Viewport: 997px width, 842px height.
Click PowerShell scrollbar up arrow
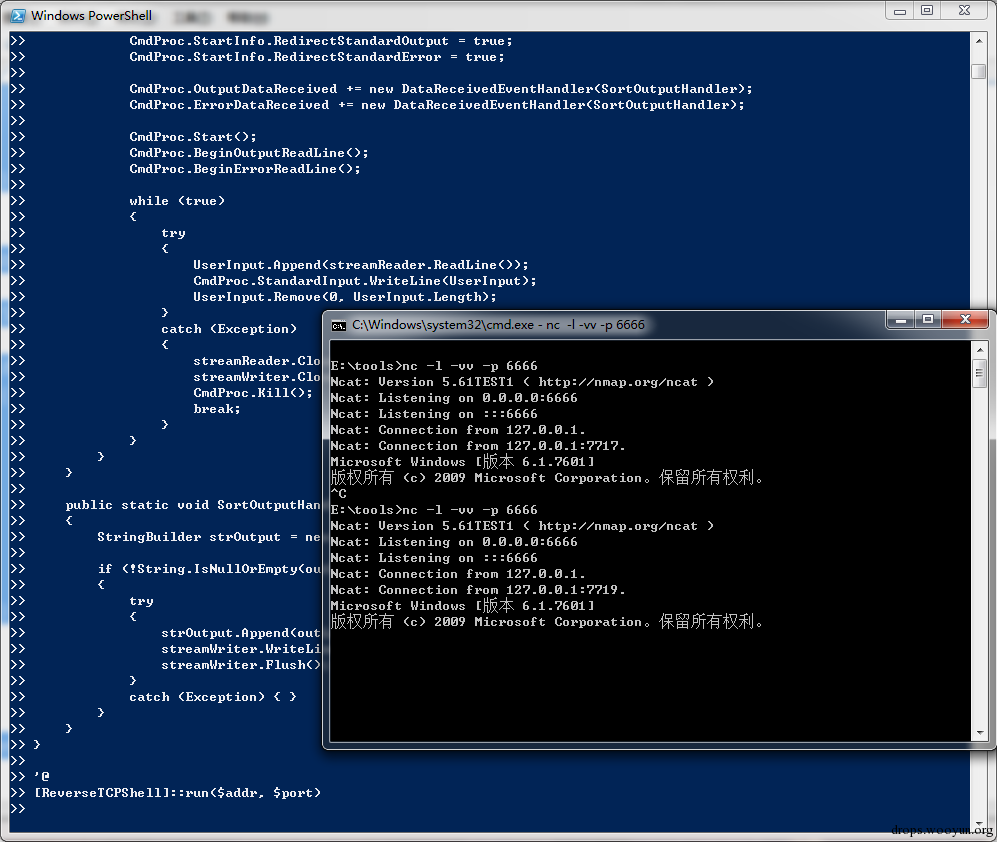(979, 41)
